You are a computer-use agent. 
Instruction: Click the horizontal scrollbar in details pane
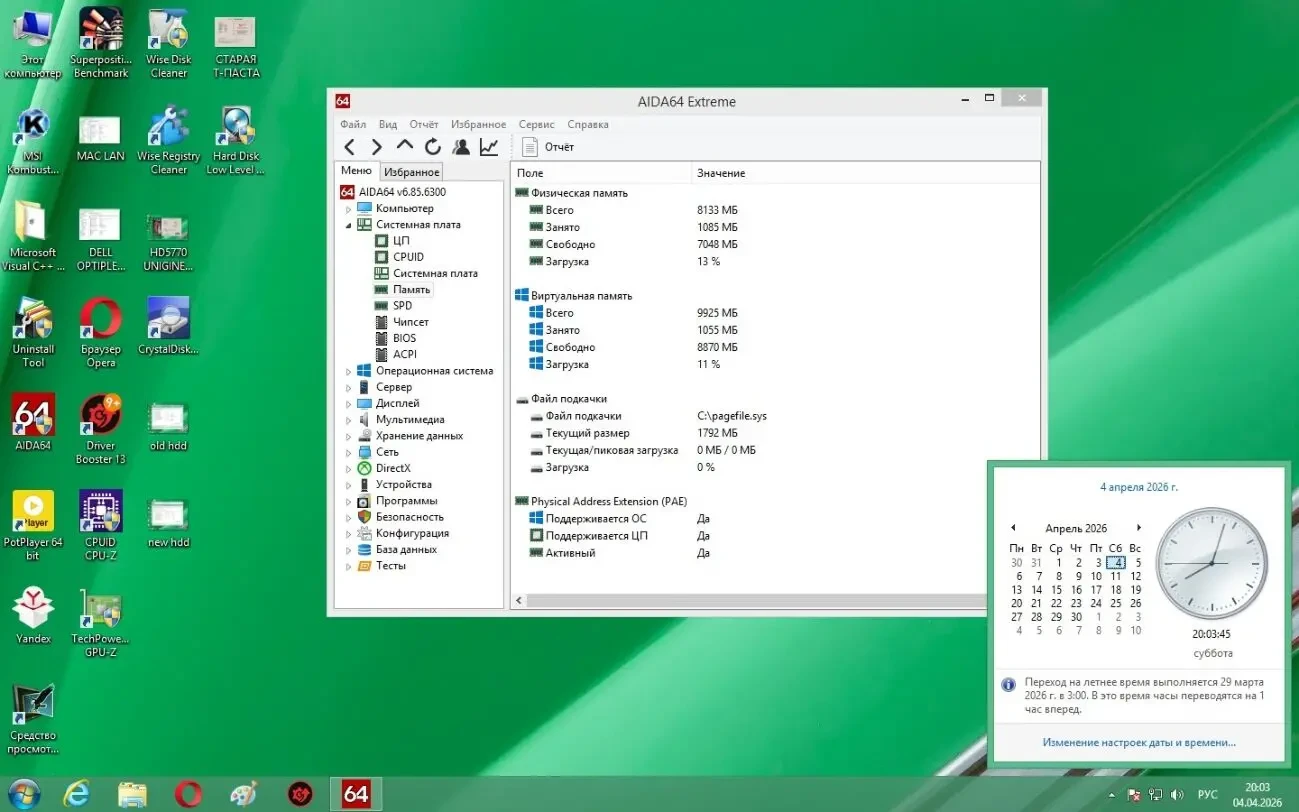[x=750, y=601]
